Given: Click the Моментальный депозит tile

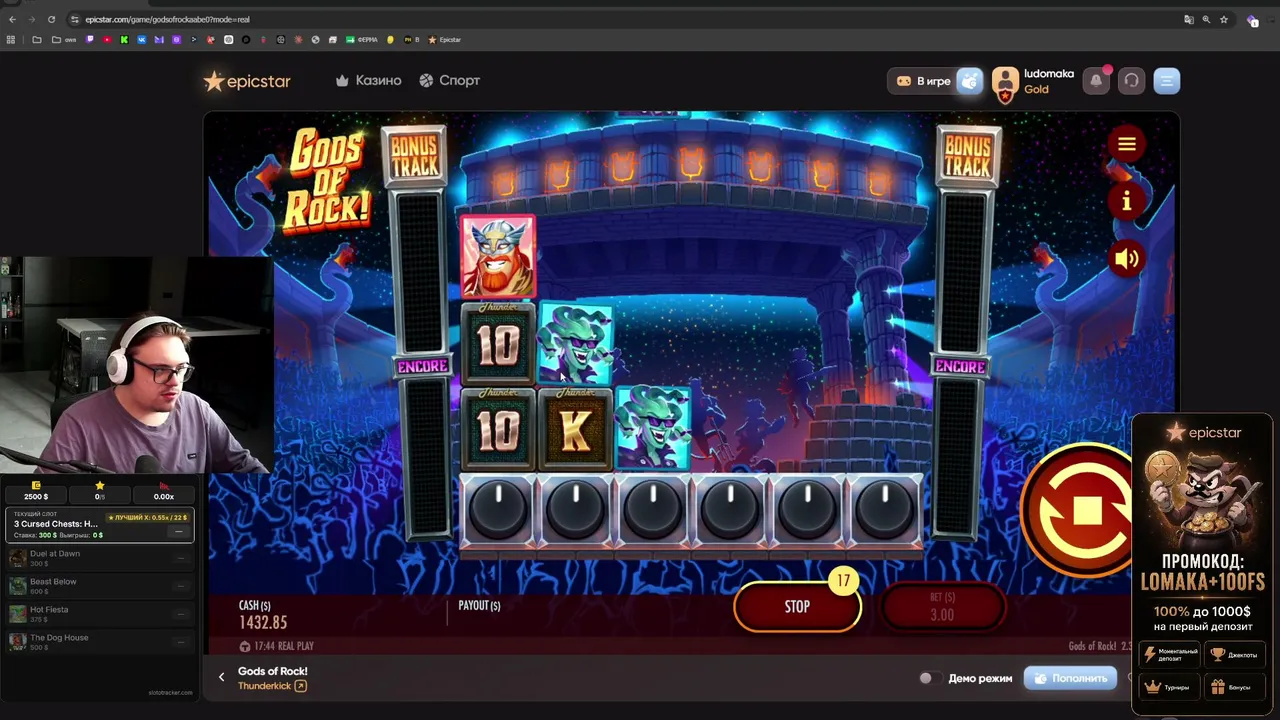Looking at the screenshot, I should tap(1170, 655).
